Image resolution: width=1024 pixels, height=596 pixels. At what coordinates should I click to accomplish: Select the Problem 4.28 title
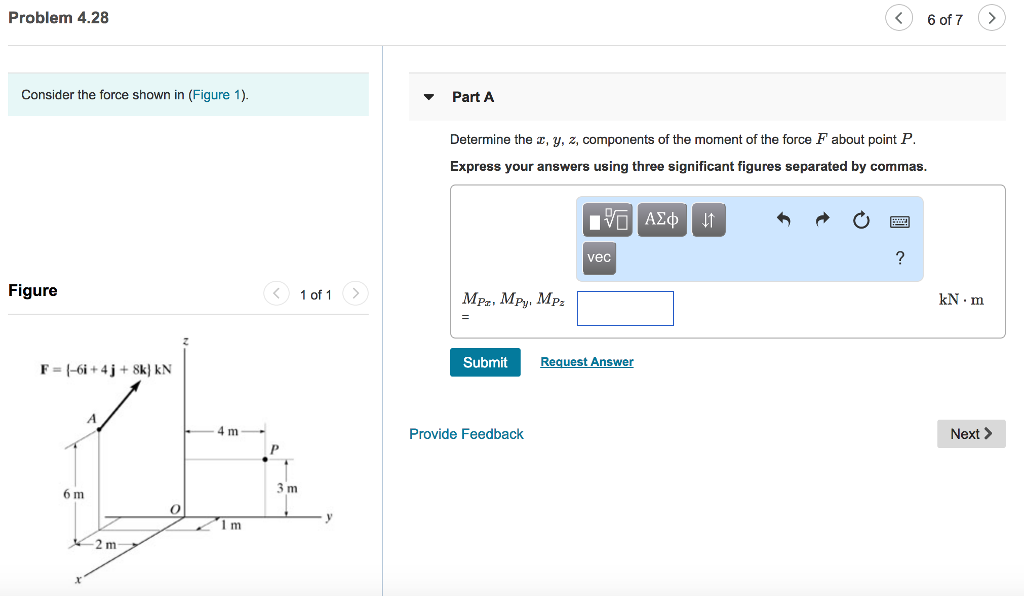click(x=58, y=17)
